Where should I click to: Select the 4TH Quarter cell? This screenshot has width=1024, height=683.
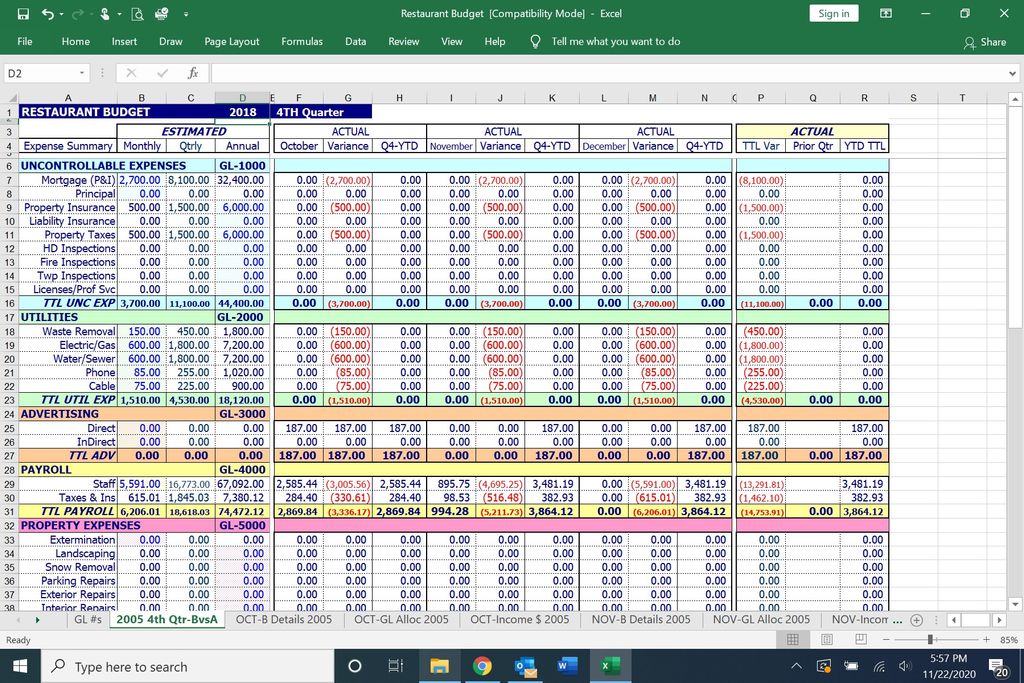323,112
